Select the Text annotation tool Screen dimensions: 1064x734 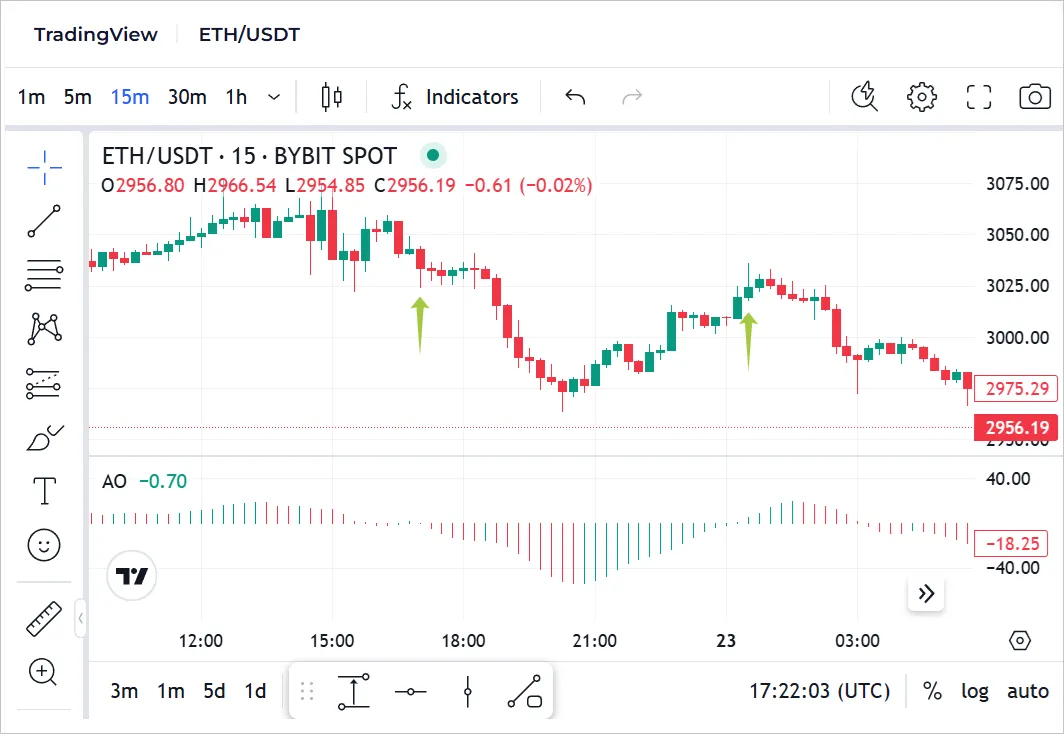[44, 491]
